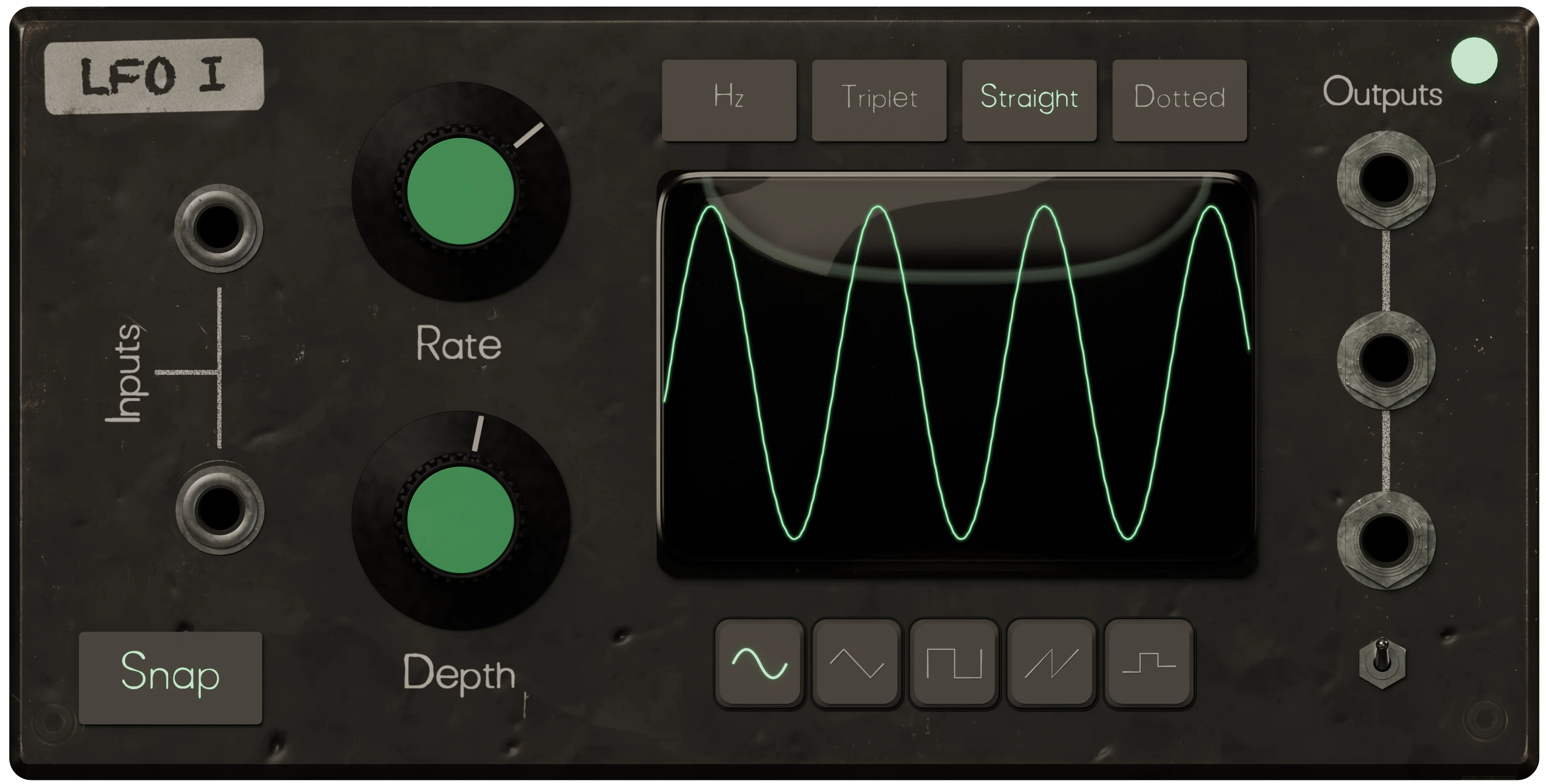The height and width of the screenshot is (784, 1546).
Task: Switch rate mode to Triplet
Action: tap(879, 100)
